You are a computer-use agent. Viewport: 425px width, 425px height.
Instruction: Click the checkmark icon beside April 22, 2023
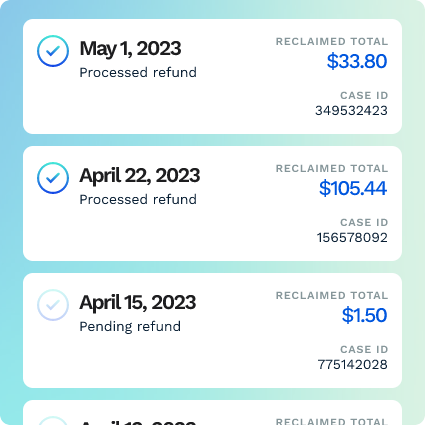(x=53, y=178)
